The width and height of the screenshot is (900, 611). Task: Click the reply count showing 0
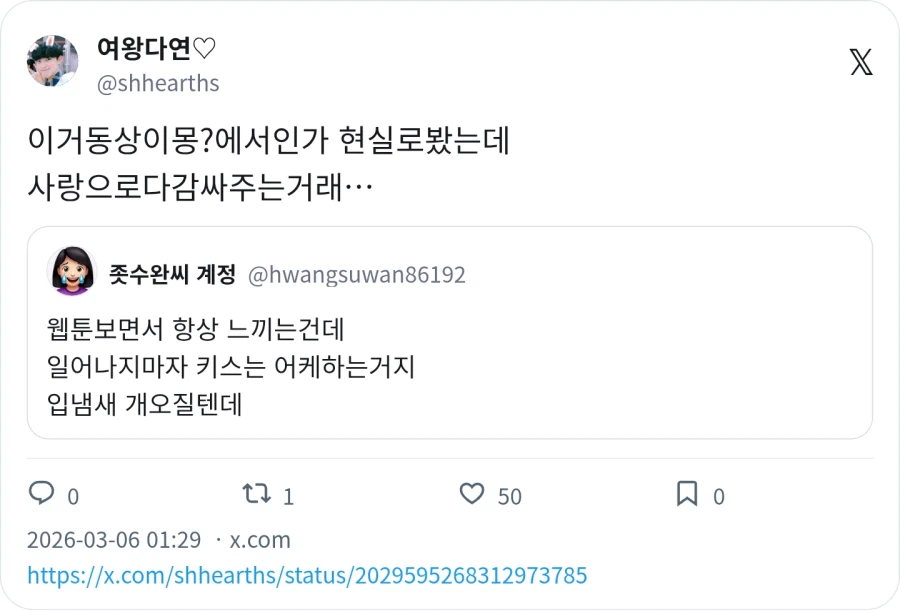point(74,494)
